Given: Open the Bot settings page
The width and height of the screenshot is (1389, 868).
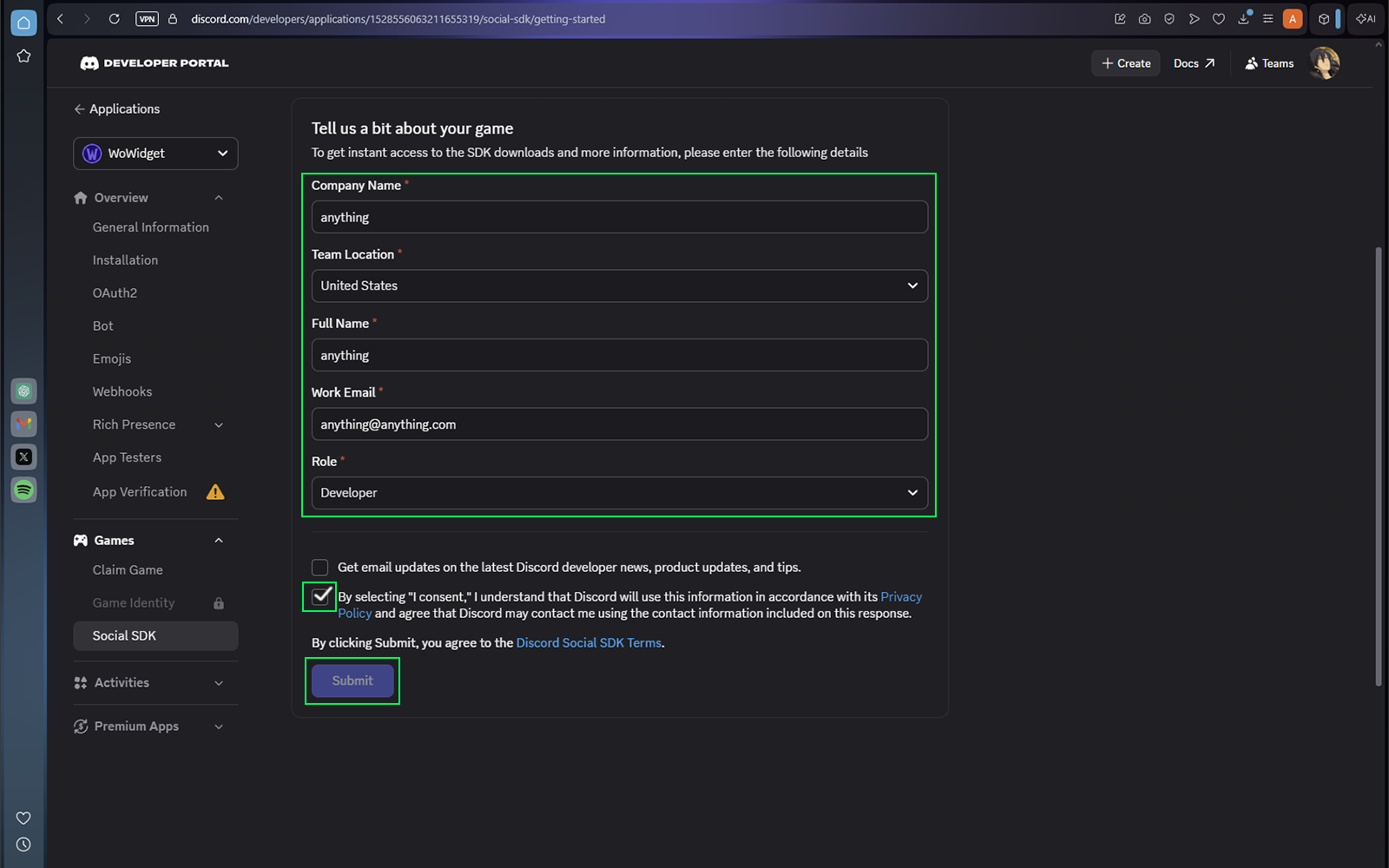Looking at the screenshot, I should 103,326.
